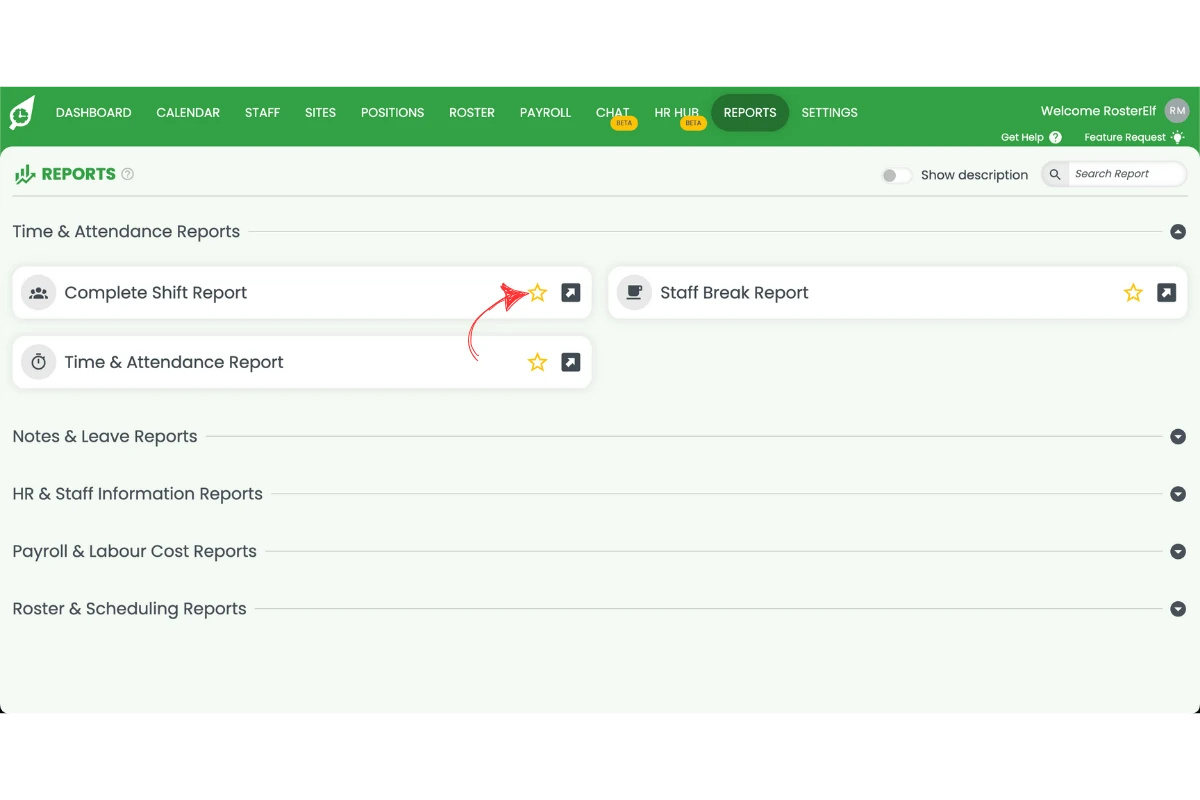Screen dimensions: 1200x800
Task: Click the Get Help question mark icon
Action: click(x=1055, y=137)
